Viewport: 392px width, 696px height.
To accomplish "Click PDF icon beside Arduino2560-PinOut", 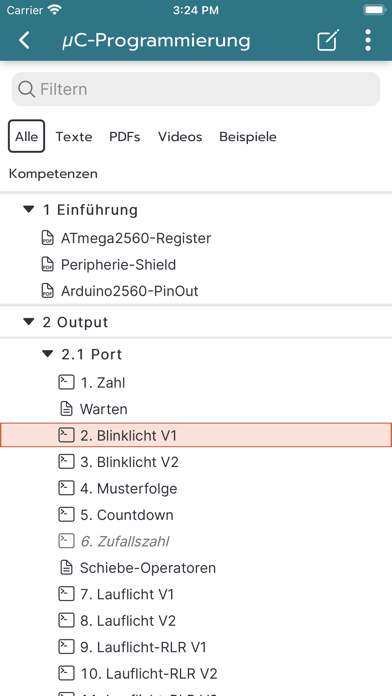I will pos(48,291).
